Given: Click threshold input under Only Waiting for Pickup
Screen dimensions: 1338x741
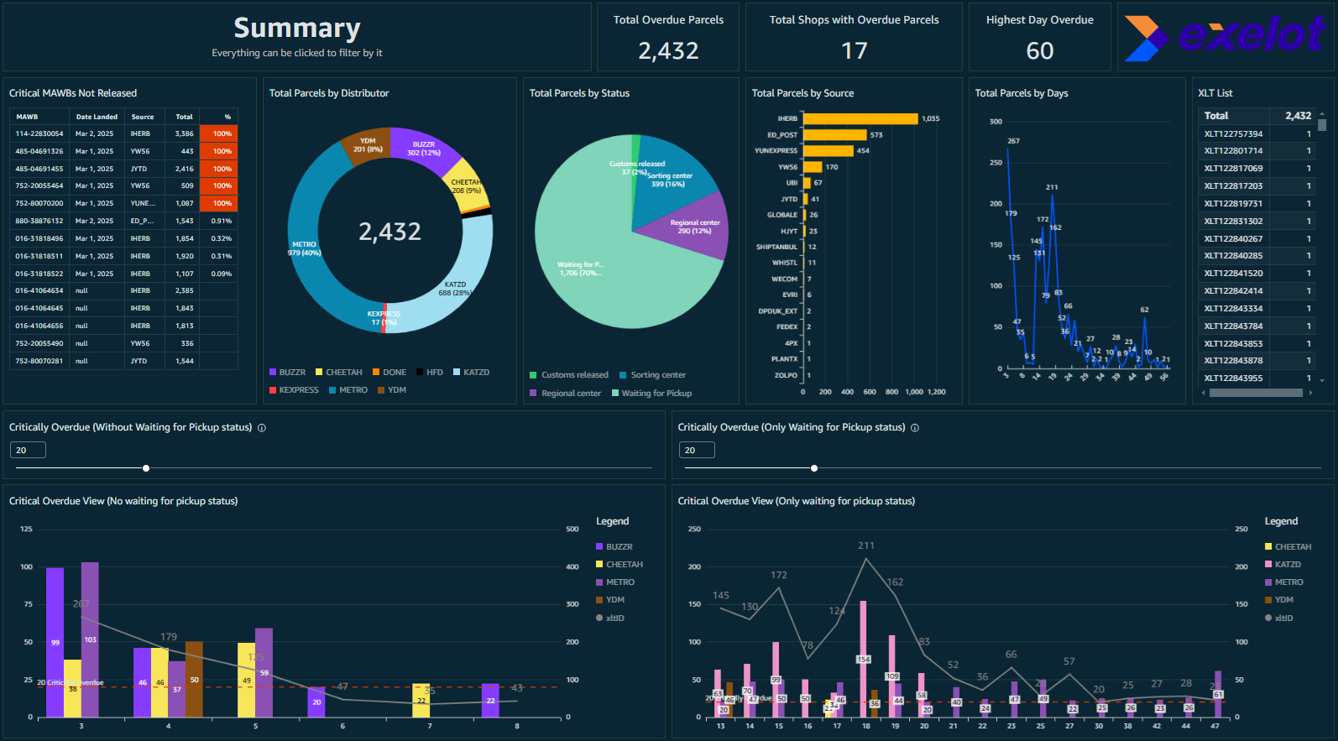Looking at the screenshot, I should (696, 450).
